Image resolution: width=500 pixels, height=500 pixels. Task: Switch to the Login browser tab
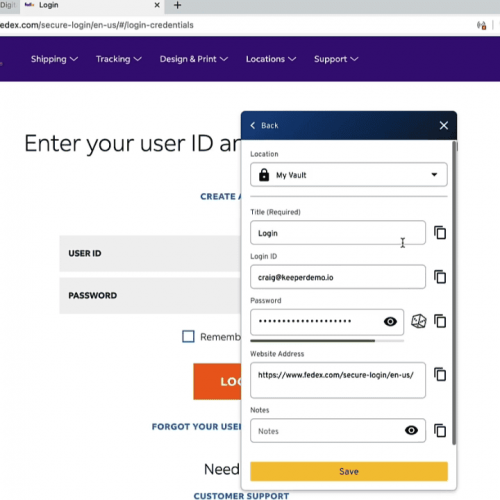92,5
